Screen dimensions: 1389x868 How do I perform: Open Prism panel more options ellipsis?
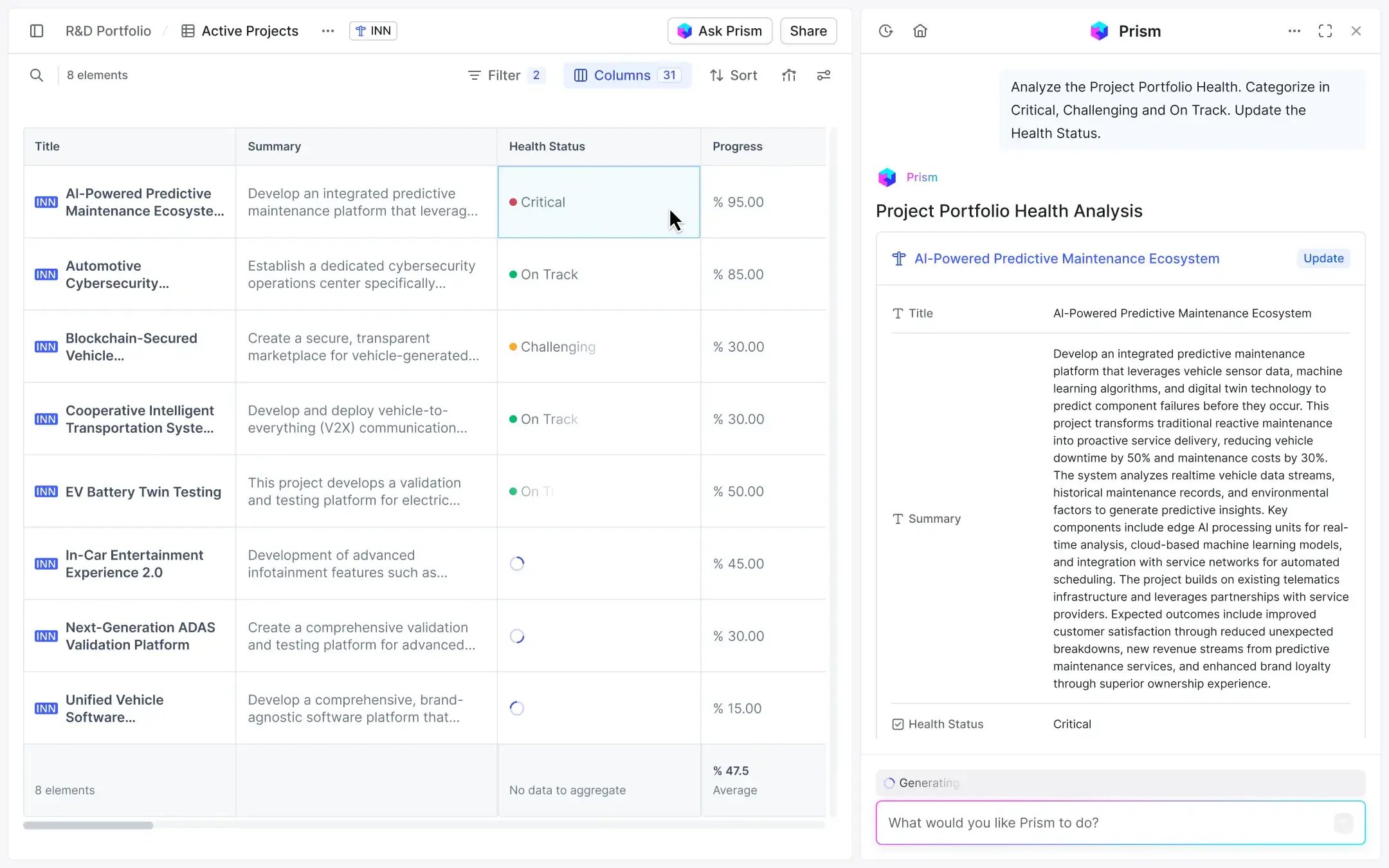(x=1294, y=31)
